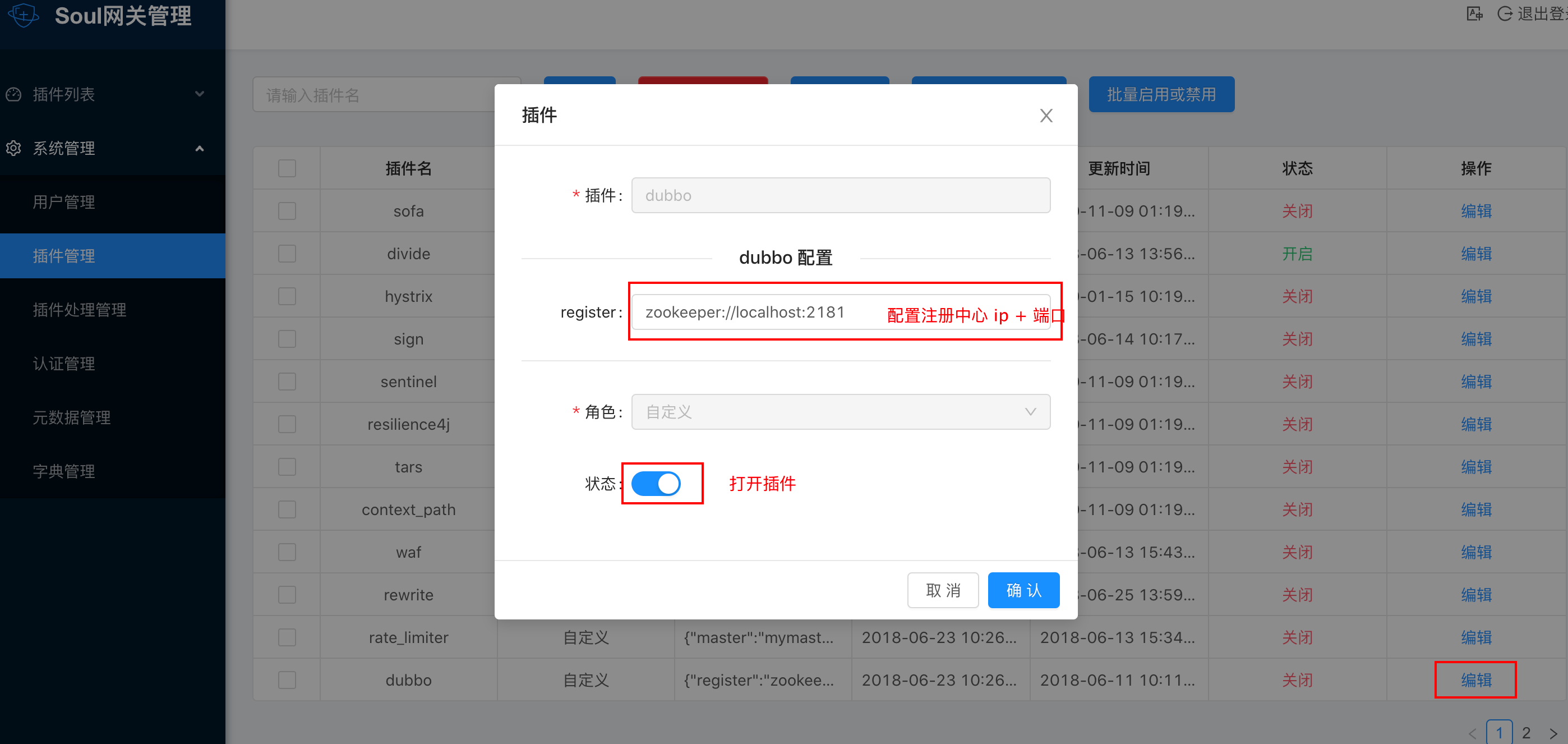
Task: Turn off the plugin status switch
Action: point(656,484)
